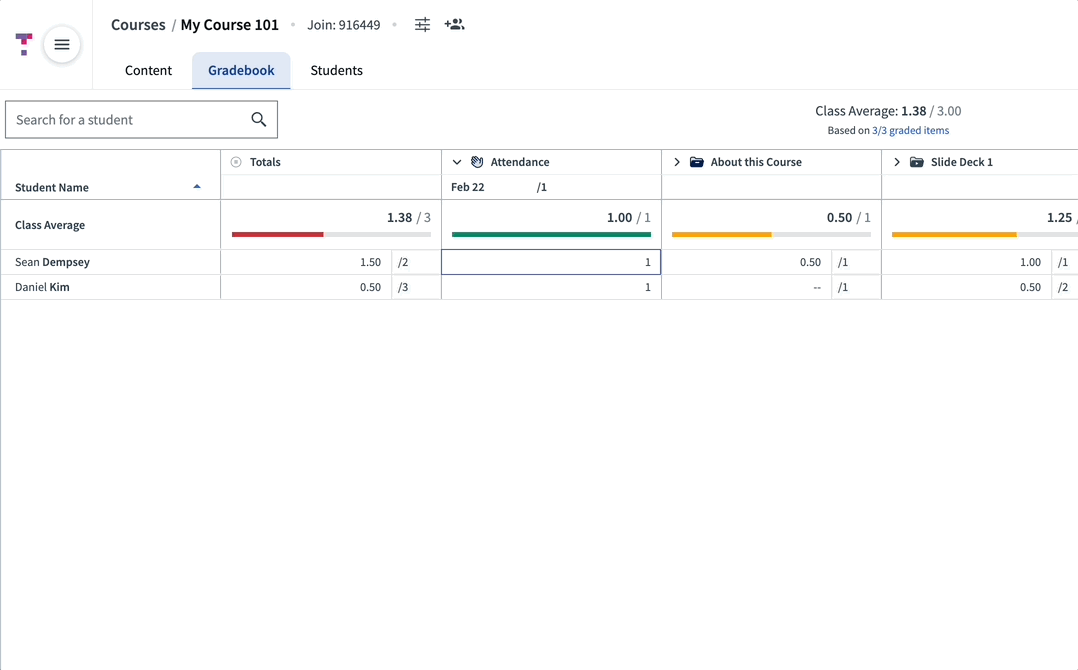Open course settings sliders icon
Screen dimensions: 1078x670
pos(422,25)
